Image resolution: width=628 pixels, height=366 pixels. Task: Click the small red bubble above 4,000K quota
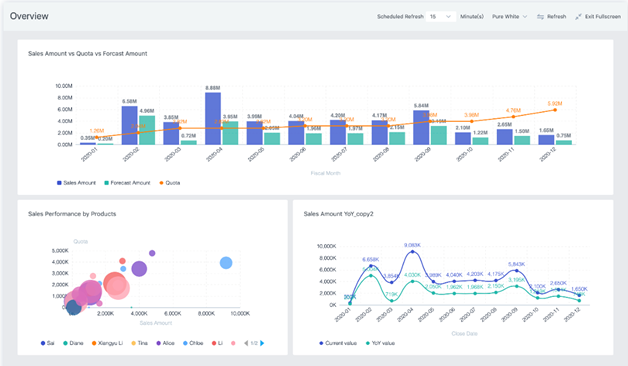click(123, 261)
